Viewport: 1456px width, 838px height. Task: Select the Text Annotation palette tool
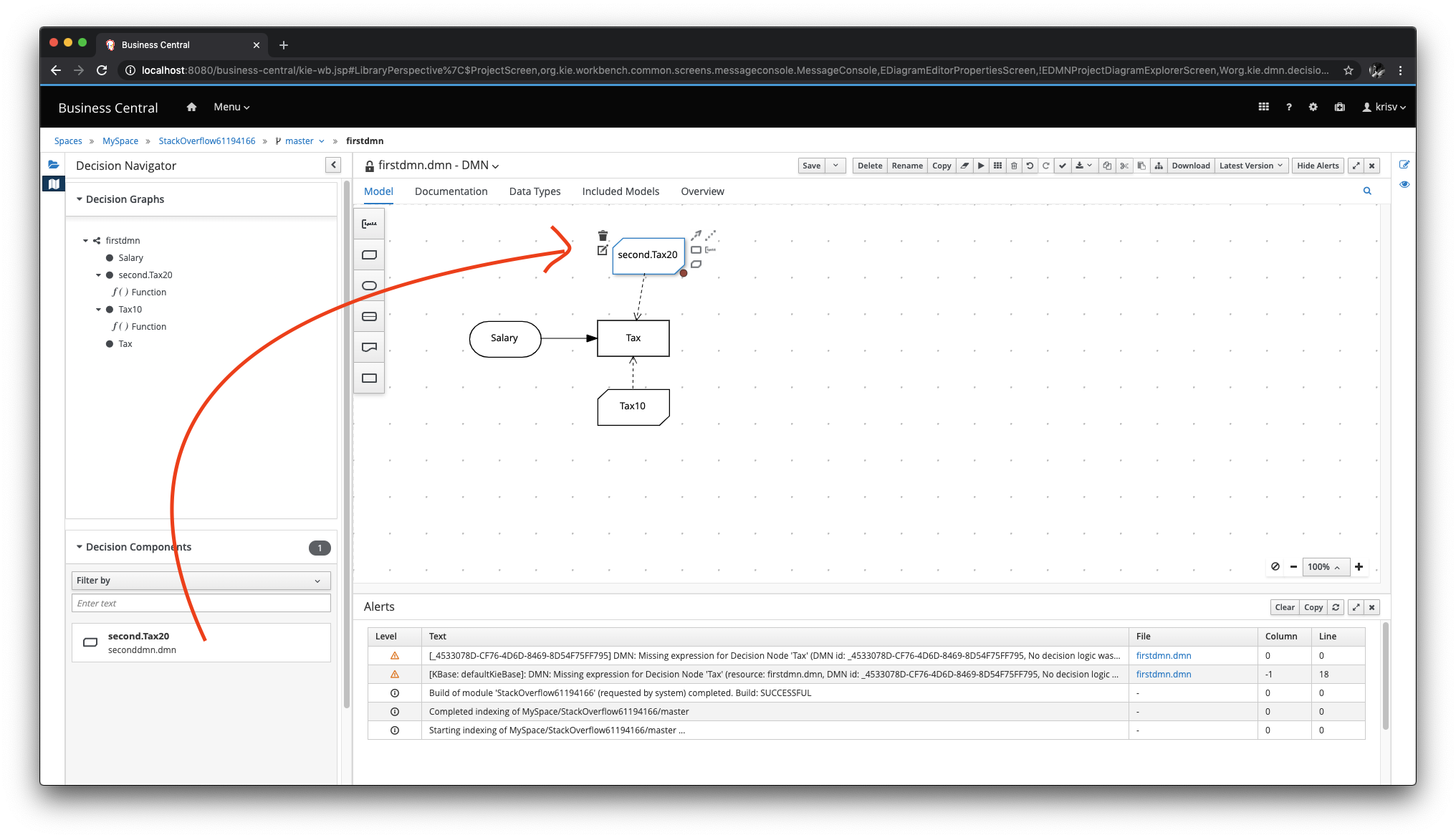[x=369, y=224]
